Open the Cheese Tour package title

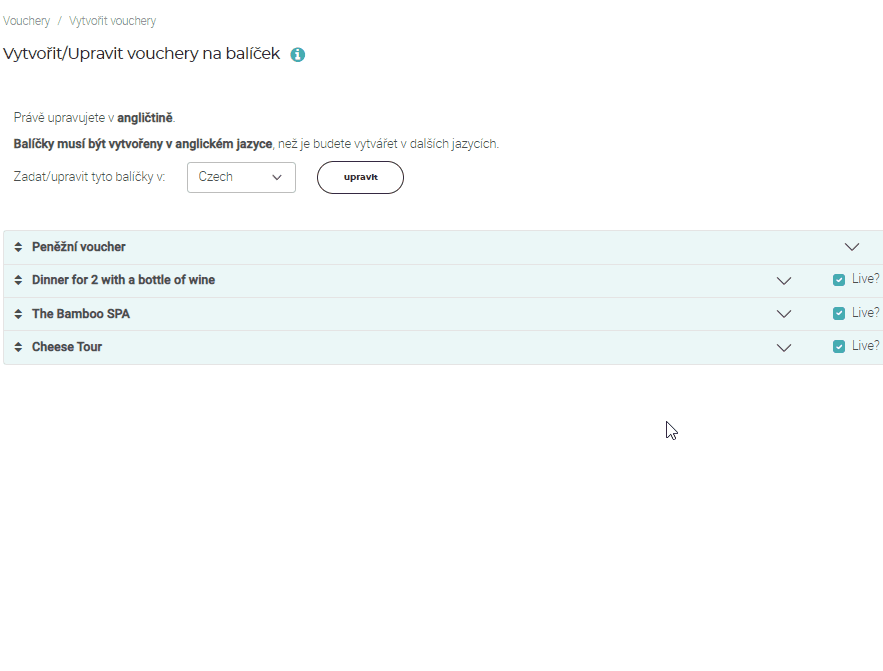67,347
